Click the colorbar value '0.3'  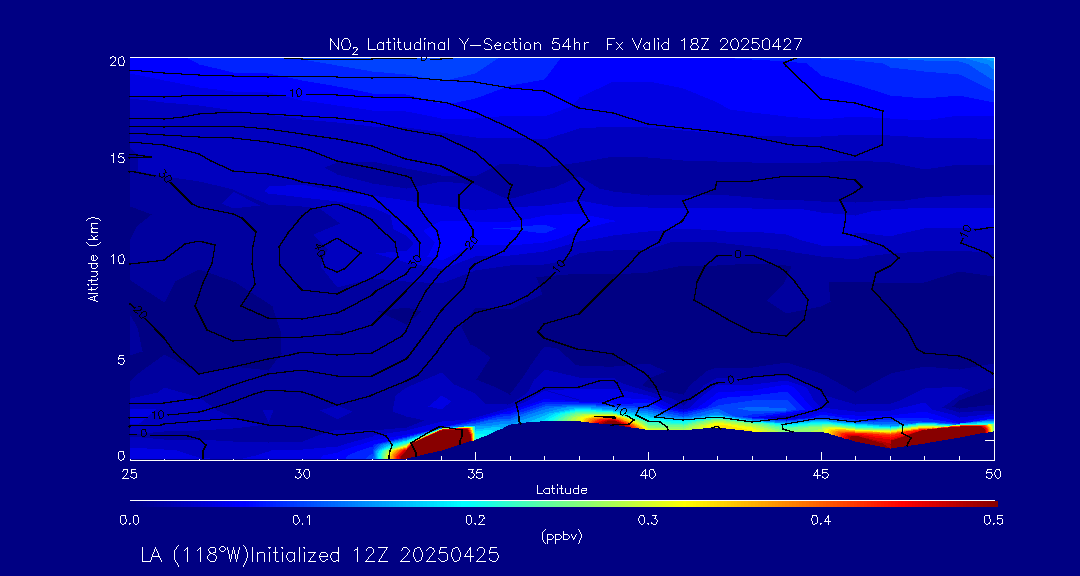coord(648,521)
